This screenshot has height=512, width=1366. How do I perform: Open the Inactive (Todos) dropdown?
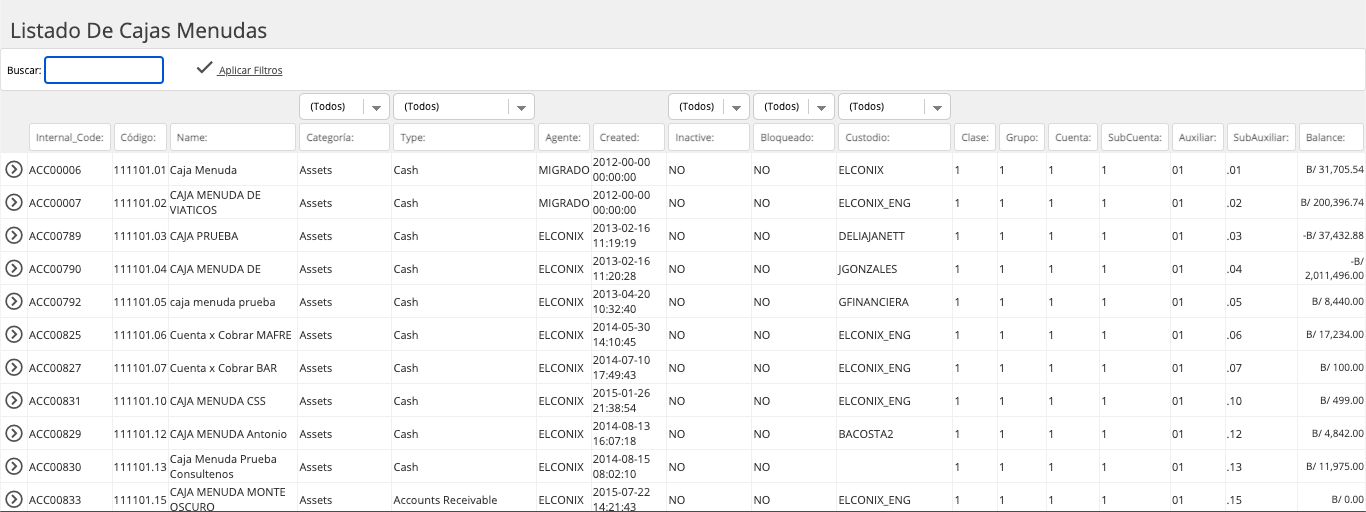click(709, 106)
